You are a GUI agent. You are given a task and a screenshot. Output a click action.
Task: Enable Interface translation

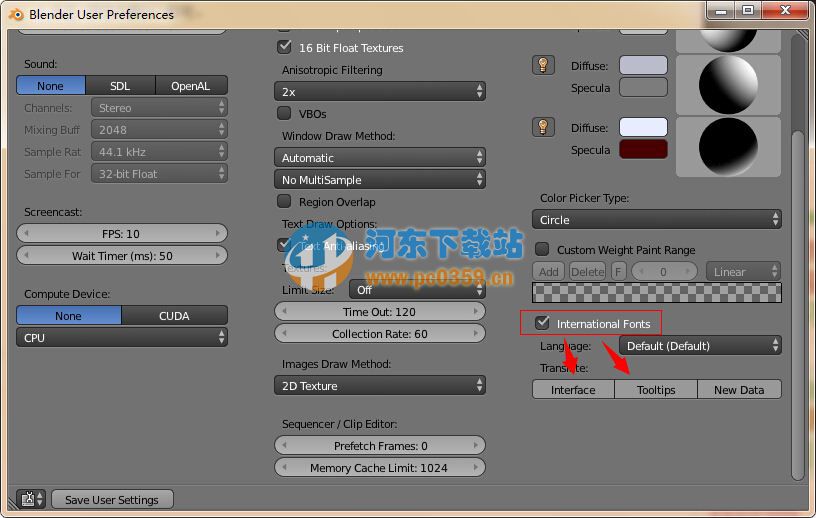pos(573,389)
